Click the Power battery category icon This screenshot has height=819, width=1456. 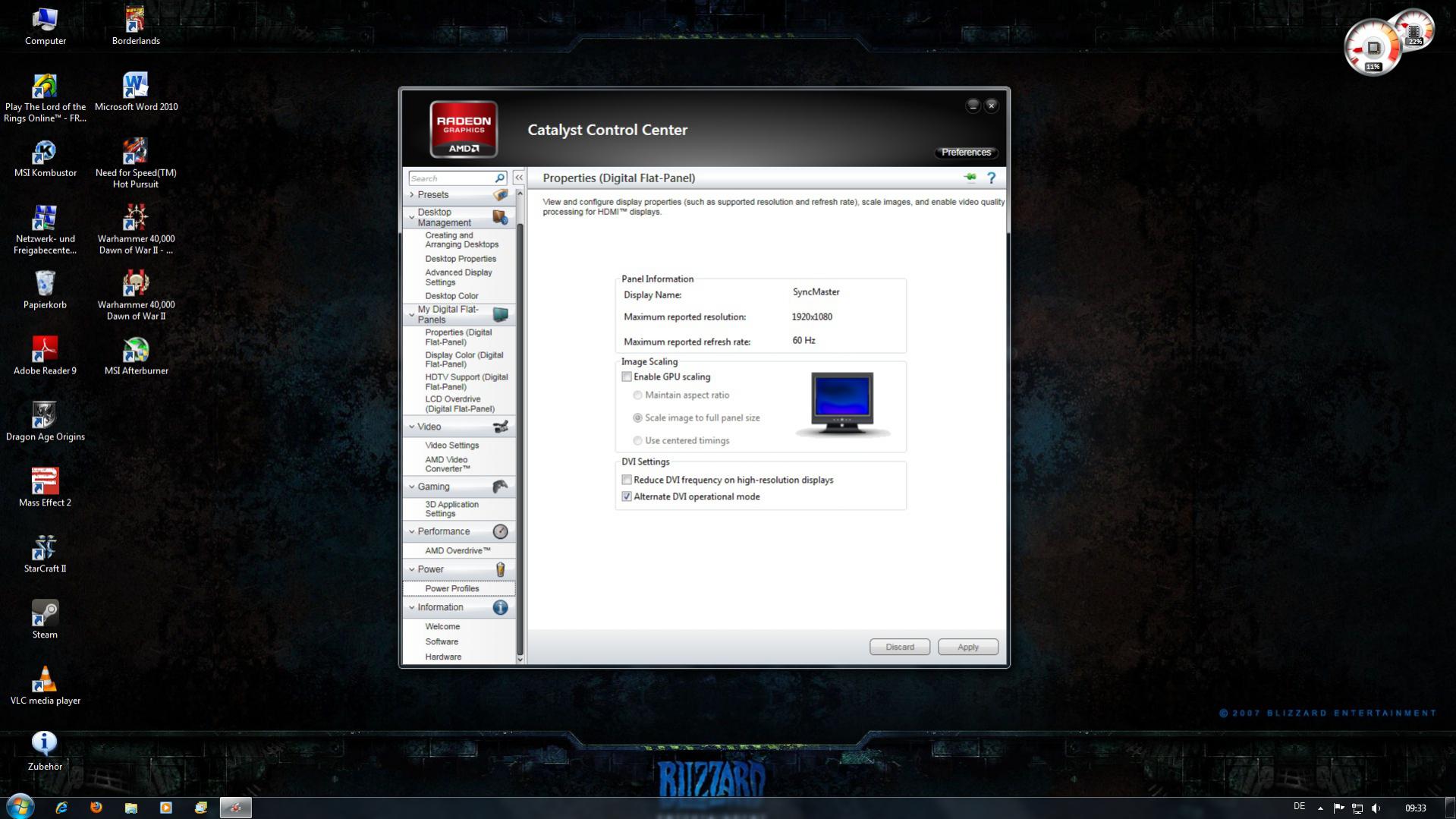500,569
